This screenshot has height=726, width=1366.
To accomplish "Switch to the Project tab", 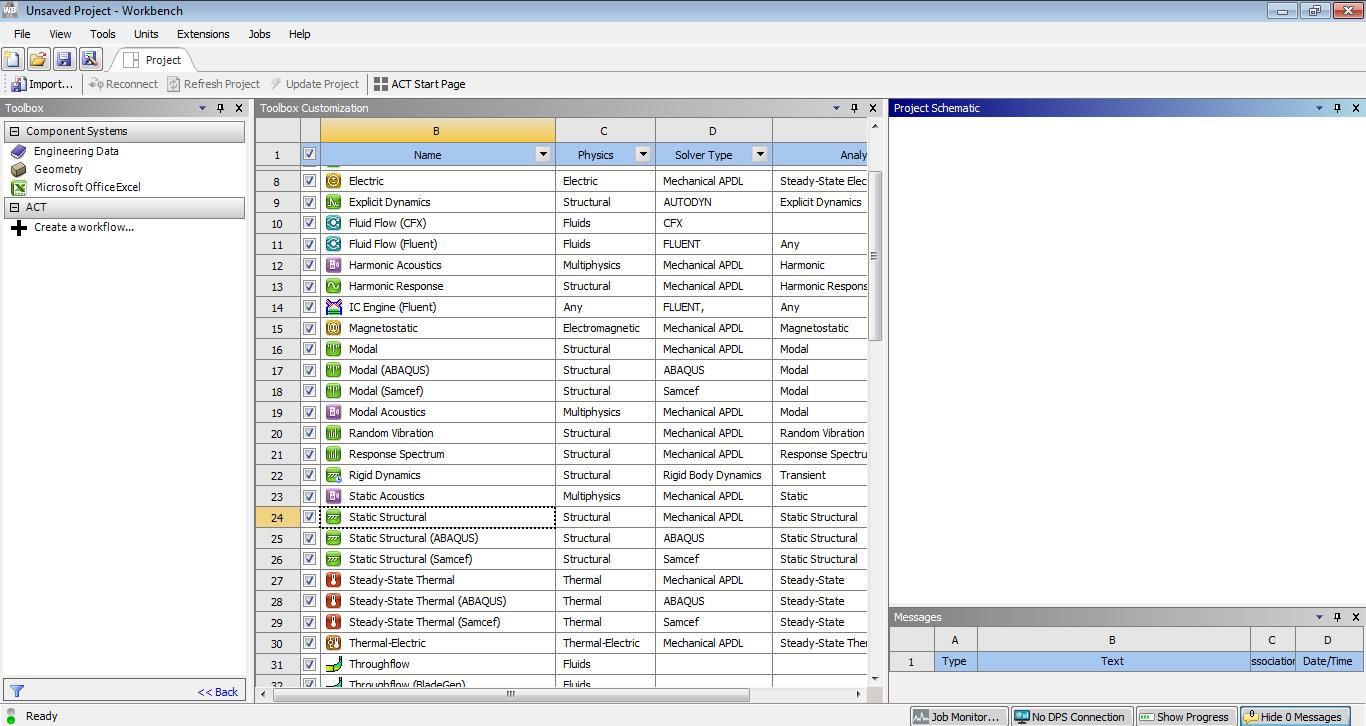I will [x=153, y=60].
